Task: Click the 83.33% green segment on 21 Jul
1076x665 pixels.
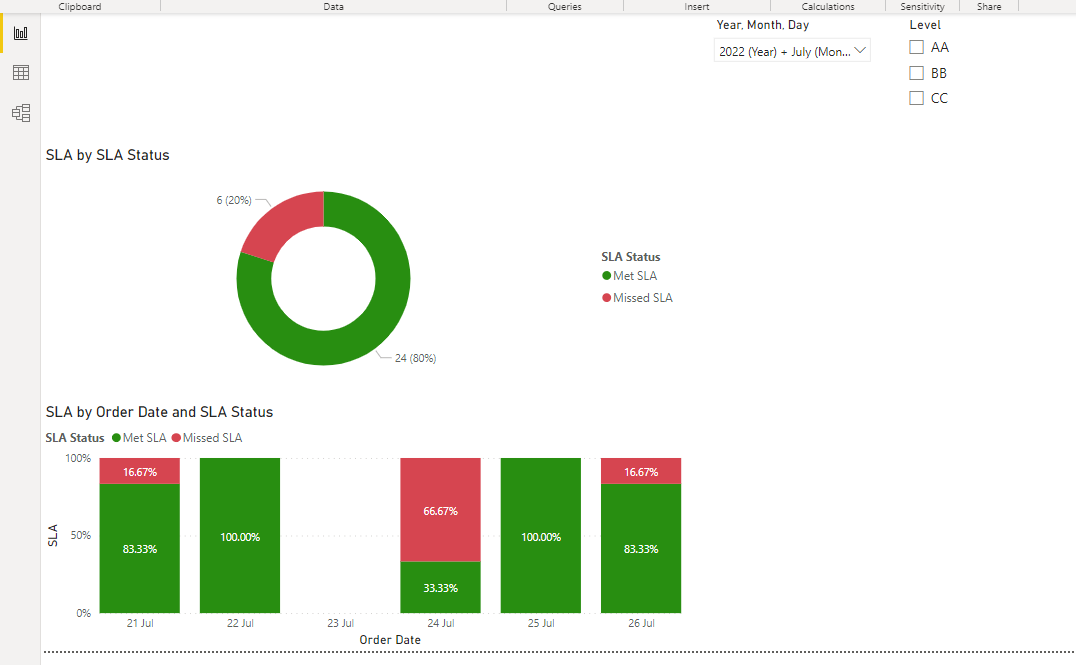Action: pos(140,548)
